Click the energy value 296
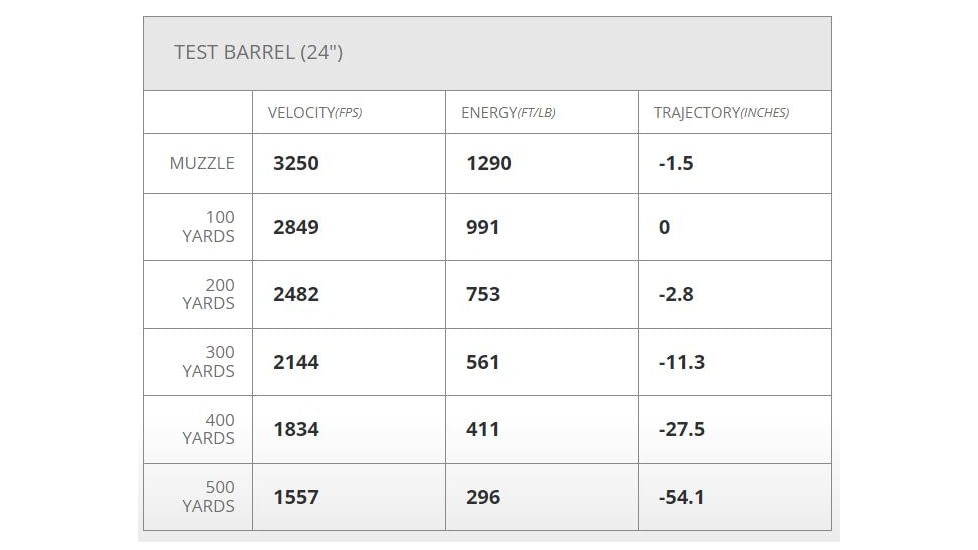 tap(483, 497)
